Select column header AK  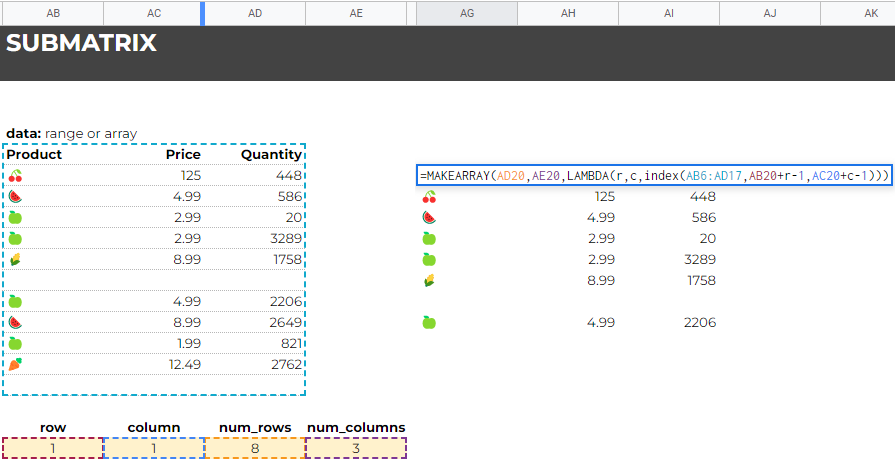pos(858,13)
